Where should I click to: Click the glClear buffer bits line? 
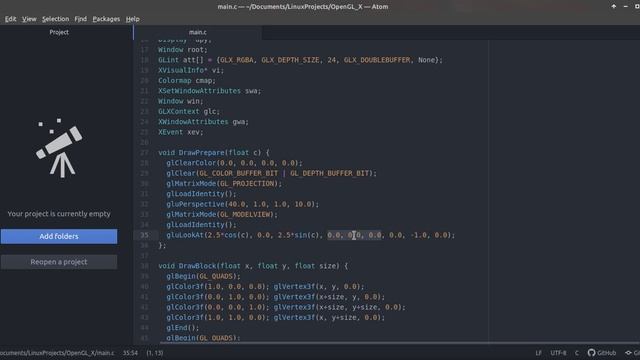tap(271, 173)
